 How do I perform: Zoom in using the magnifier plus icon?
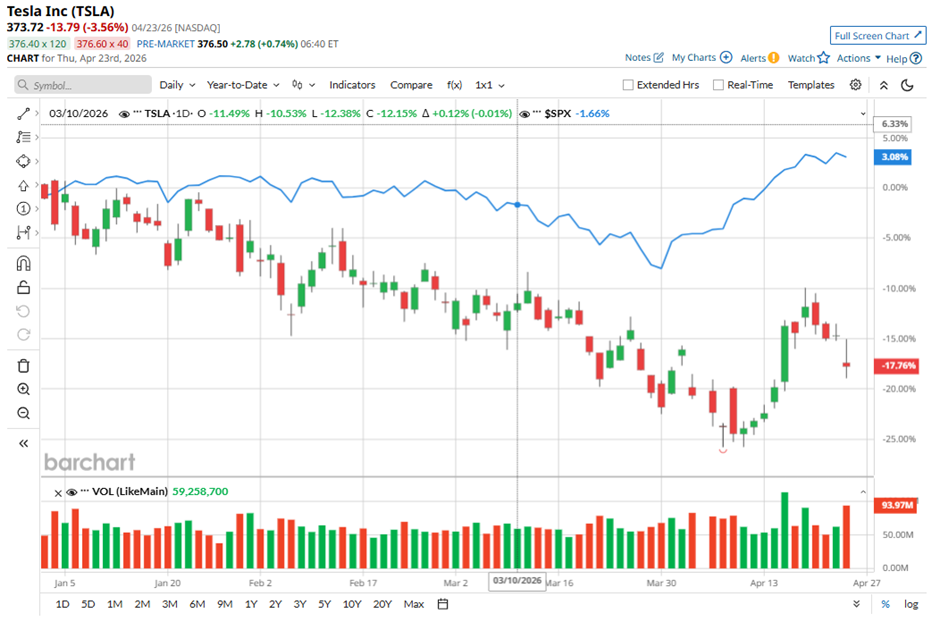coord(23,390)
